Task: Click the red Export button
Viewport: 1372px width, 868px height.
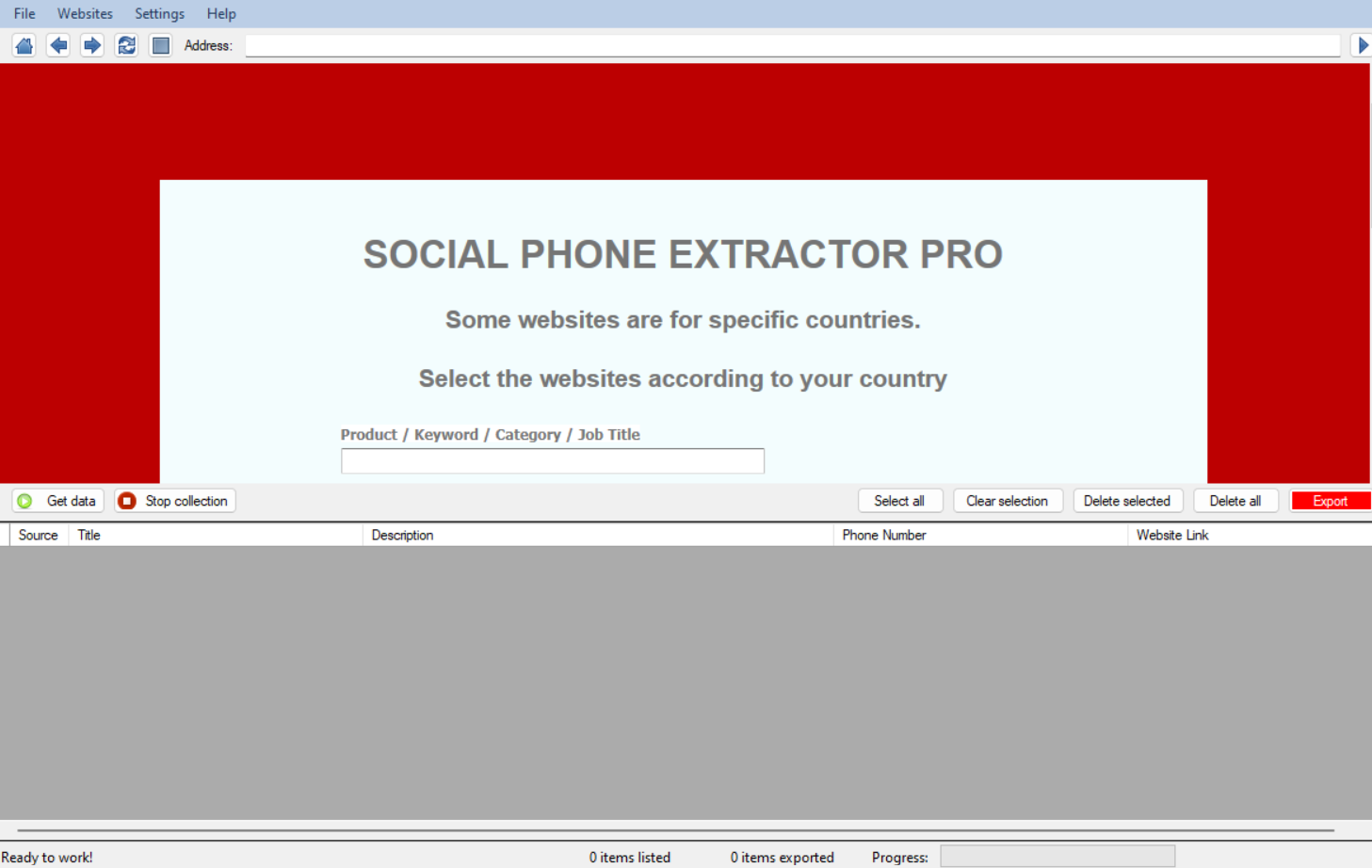Action: point(1330,501)
